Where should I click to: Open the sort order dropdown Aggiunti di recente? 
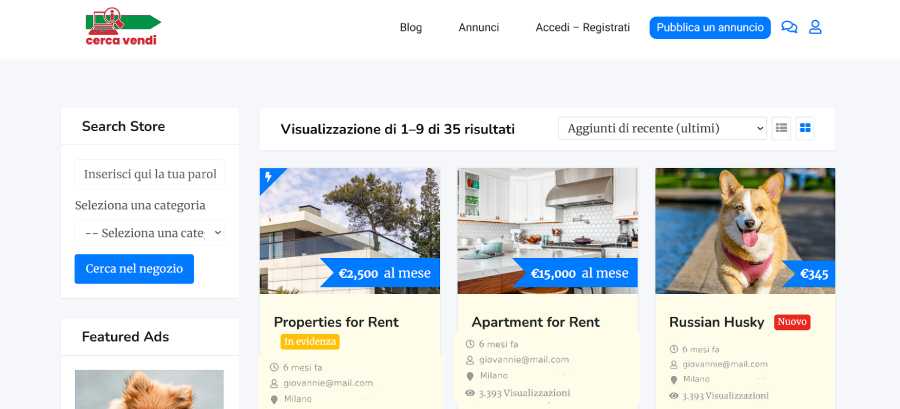point(662,128)
